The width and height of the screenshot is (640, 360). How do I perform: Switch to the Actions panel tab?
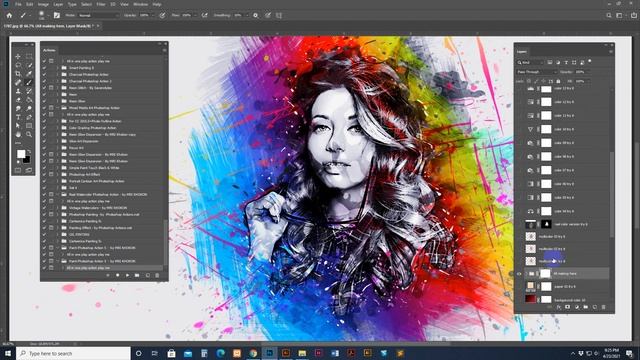point(49,50)
